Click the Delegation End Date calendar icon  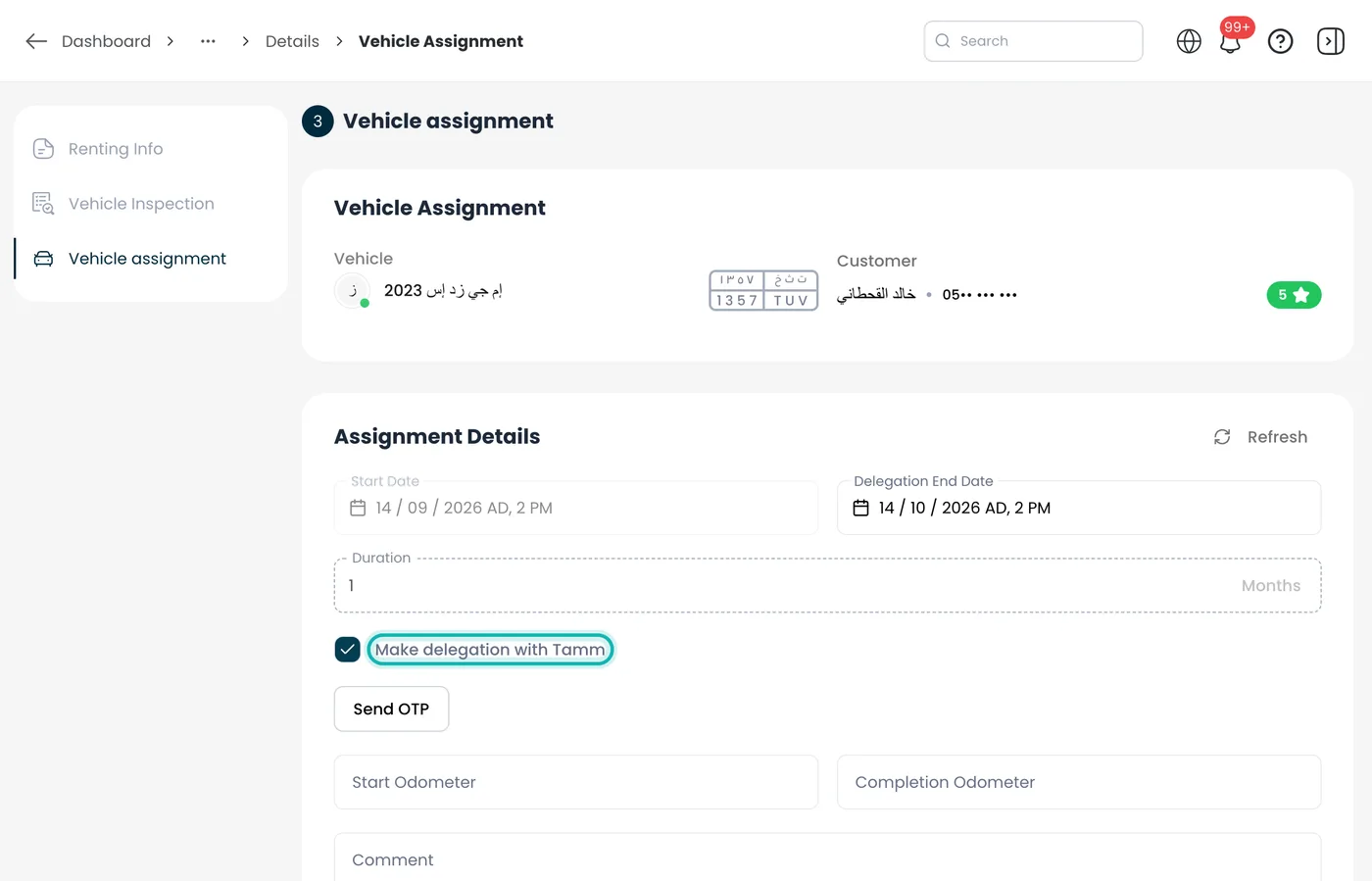[860, 508]
